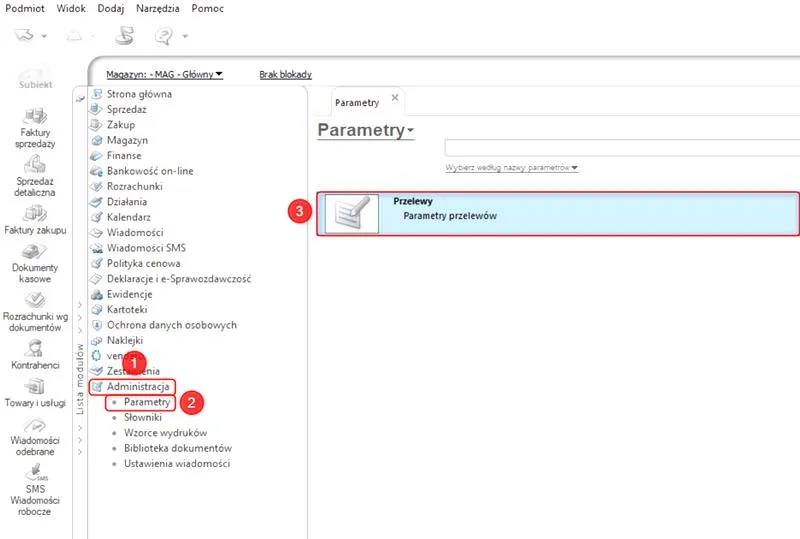Select the Przelewy parameters entry

(x=558, y=214)
